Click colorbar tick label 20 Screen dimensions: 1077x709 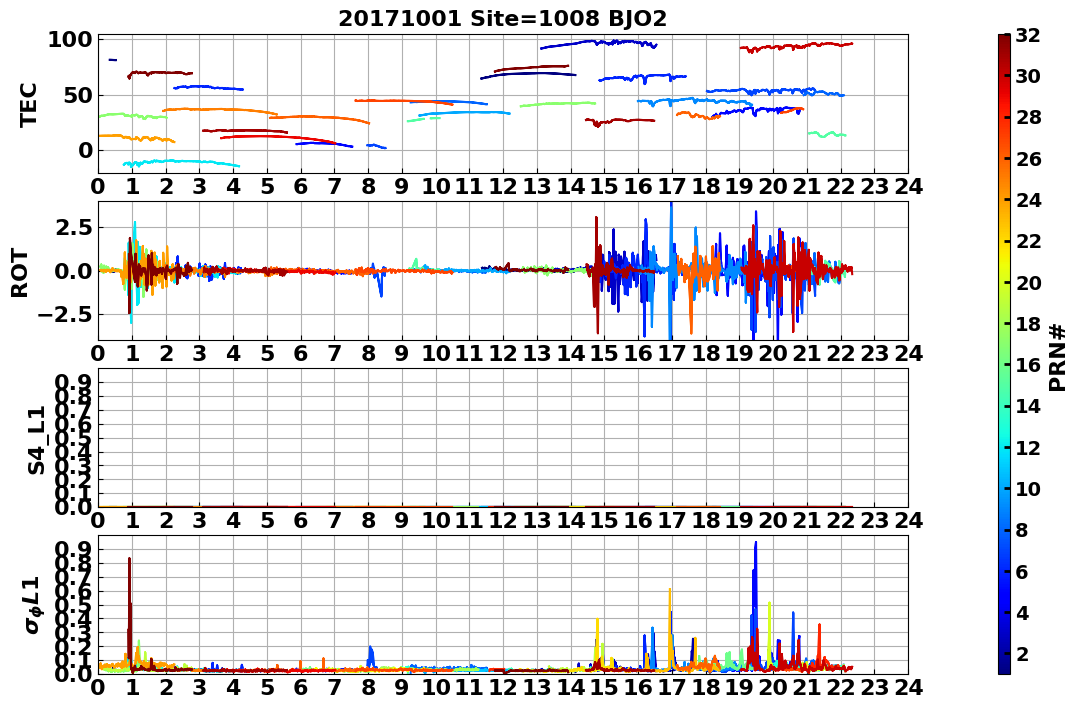click(x=1028, y=282)
